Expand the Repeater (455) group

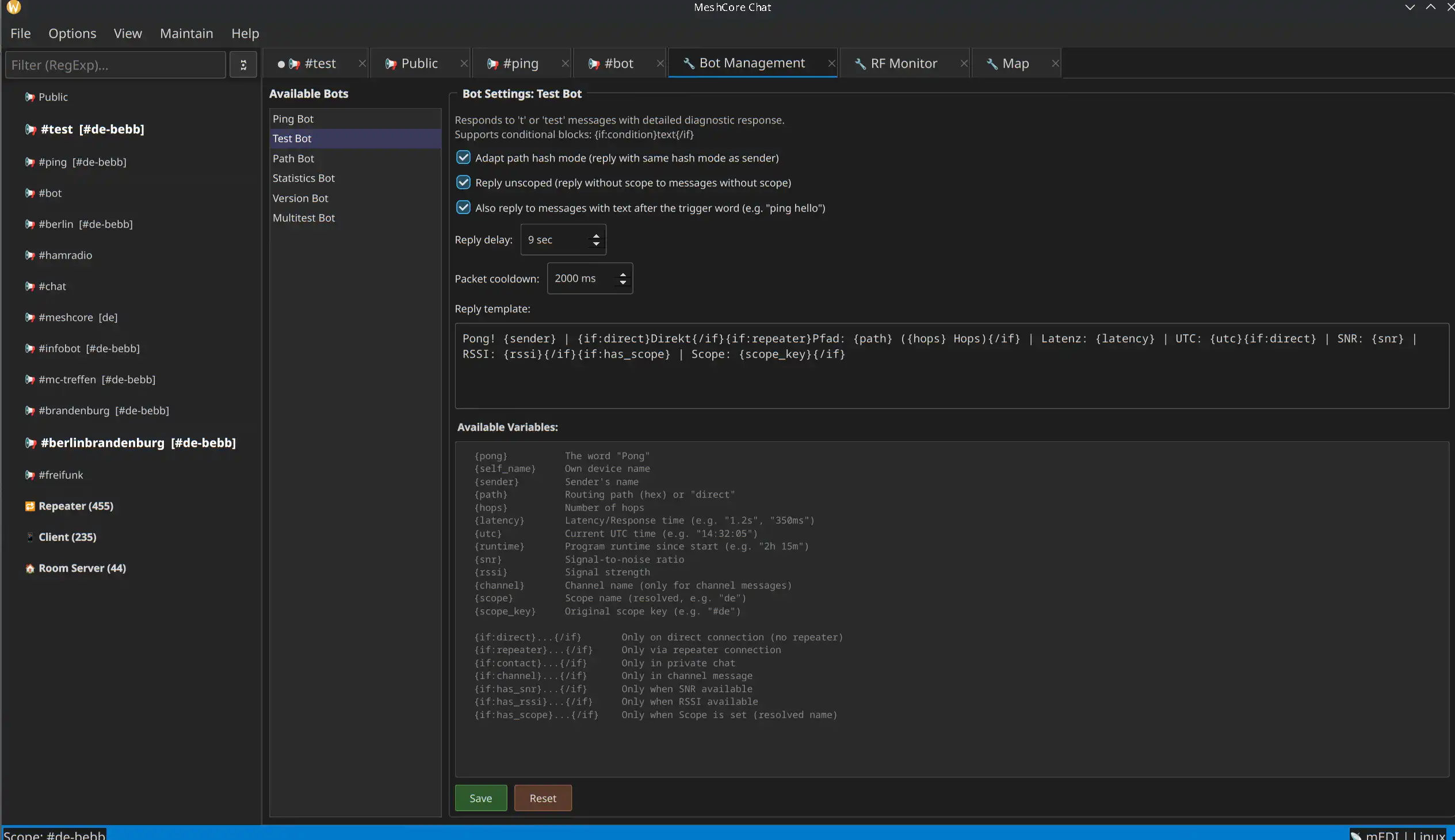click(x=75, y=506)
